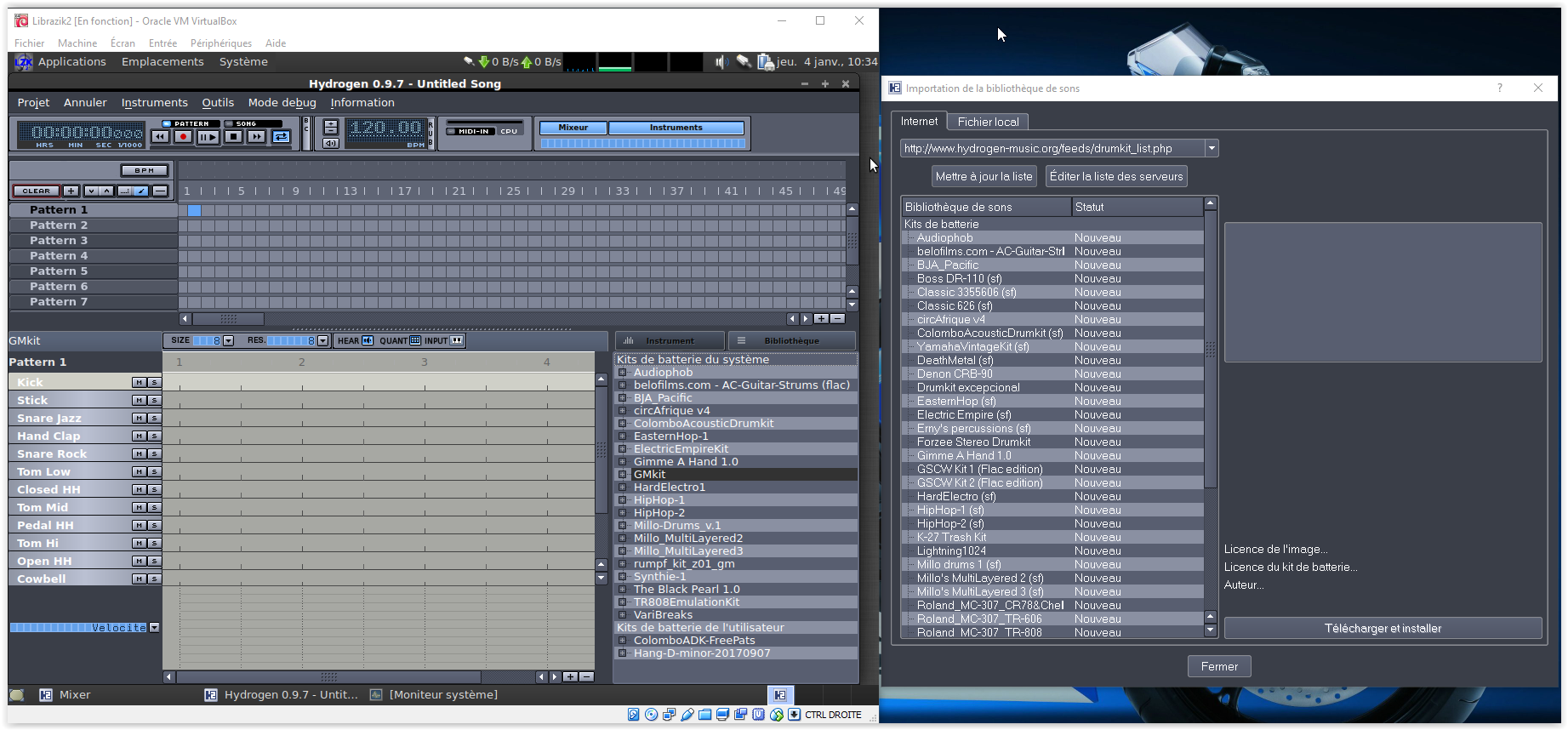Open the Projet menu in Hydrogen
Screen dimensions: 1568x730
point(34,103)
